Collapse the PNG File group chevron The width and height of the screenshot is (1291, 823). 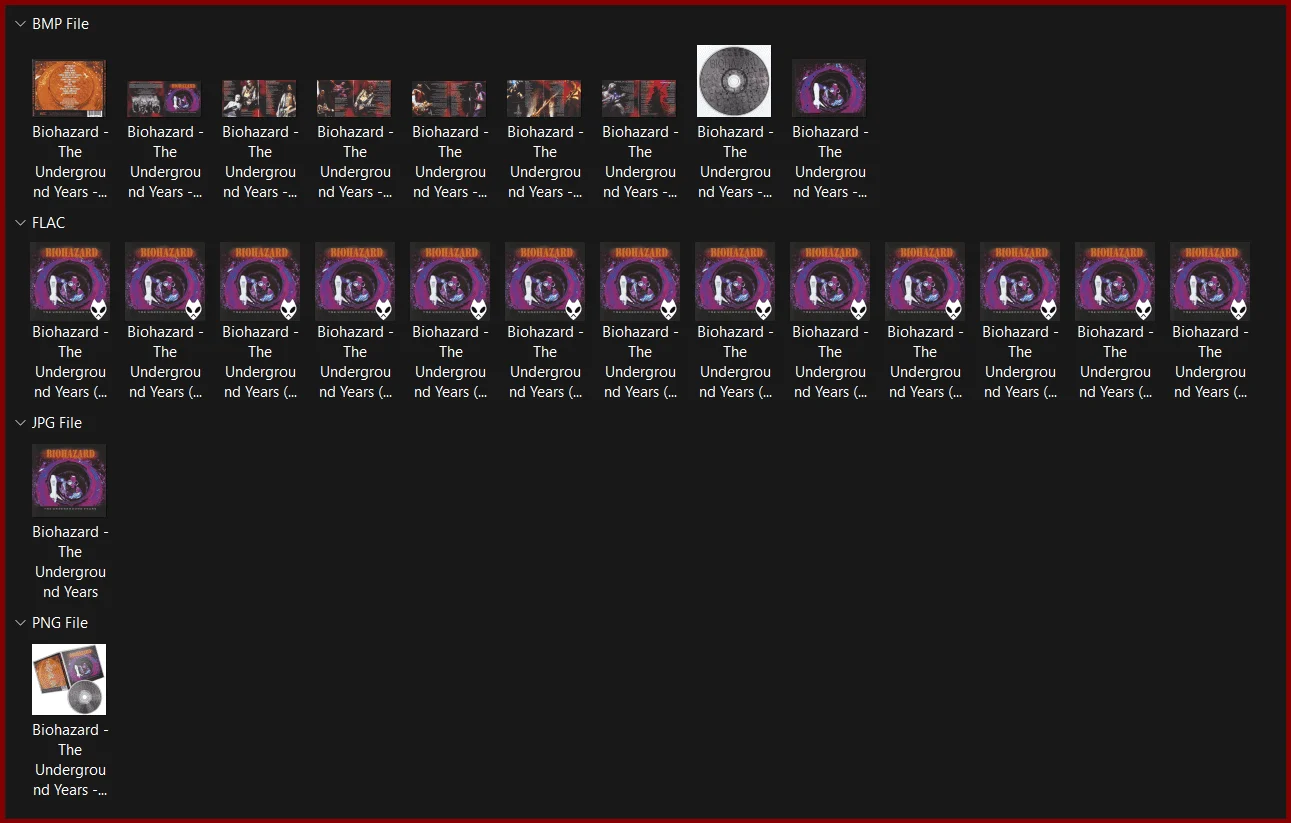tap(20, 623)
